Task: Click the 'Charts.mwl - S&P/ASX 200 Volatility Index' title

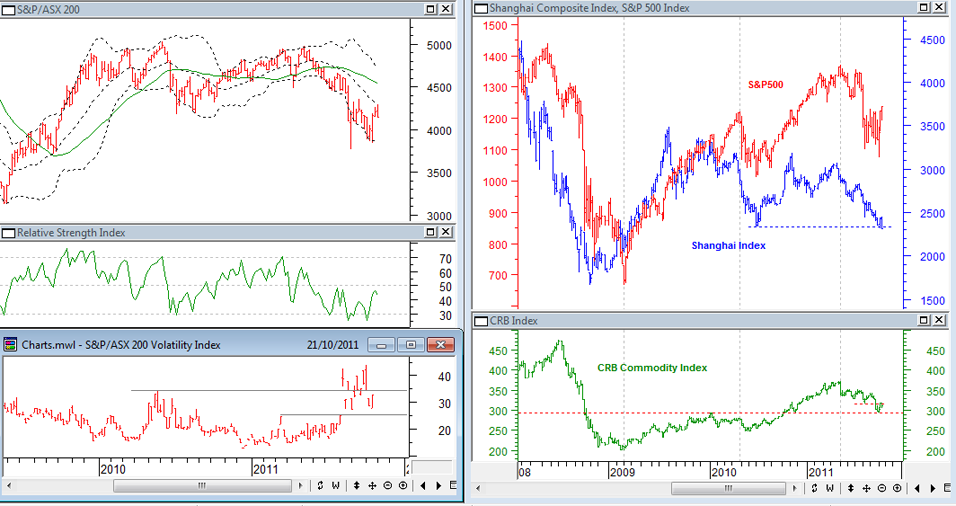Action: tap(121, 345)
